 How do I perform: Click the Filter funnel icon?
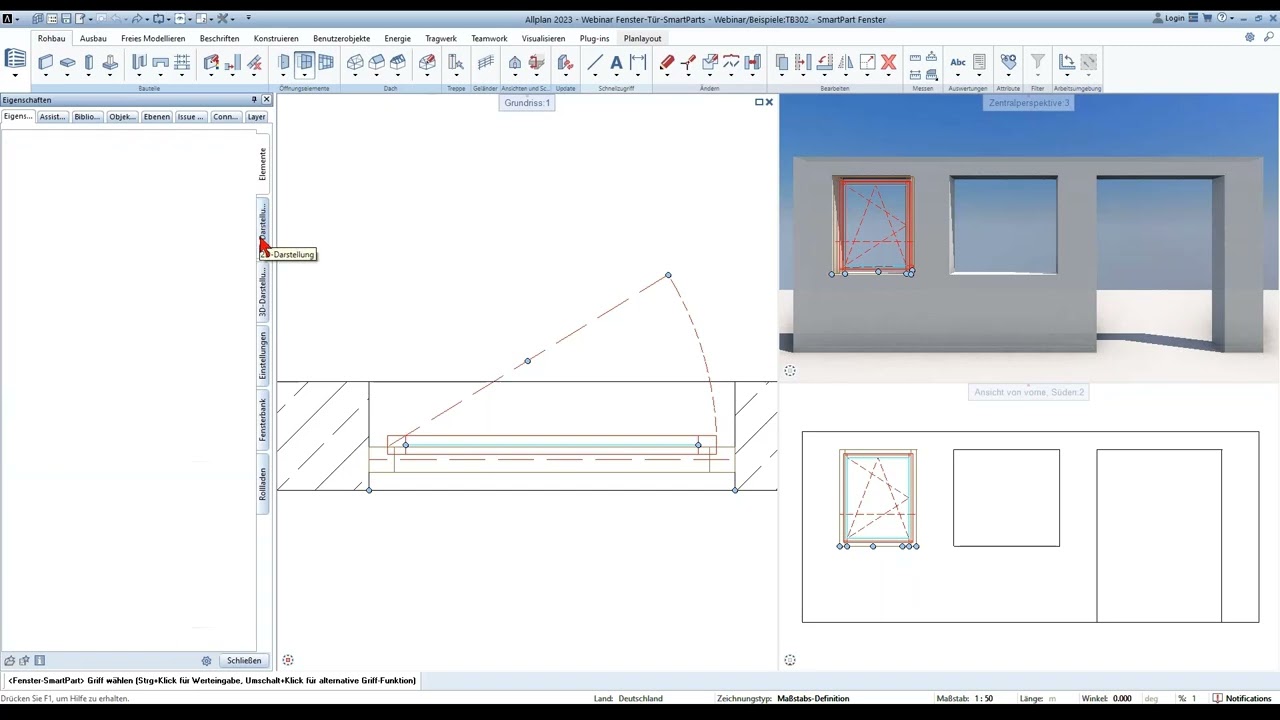pos(1038,62)
